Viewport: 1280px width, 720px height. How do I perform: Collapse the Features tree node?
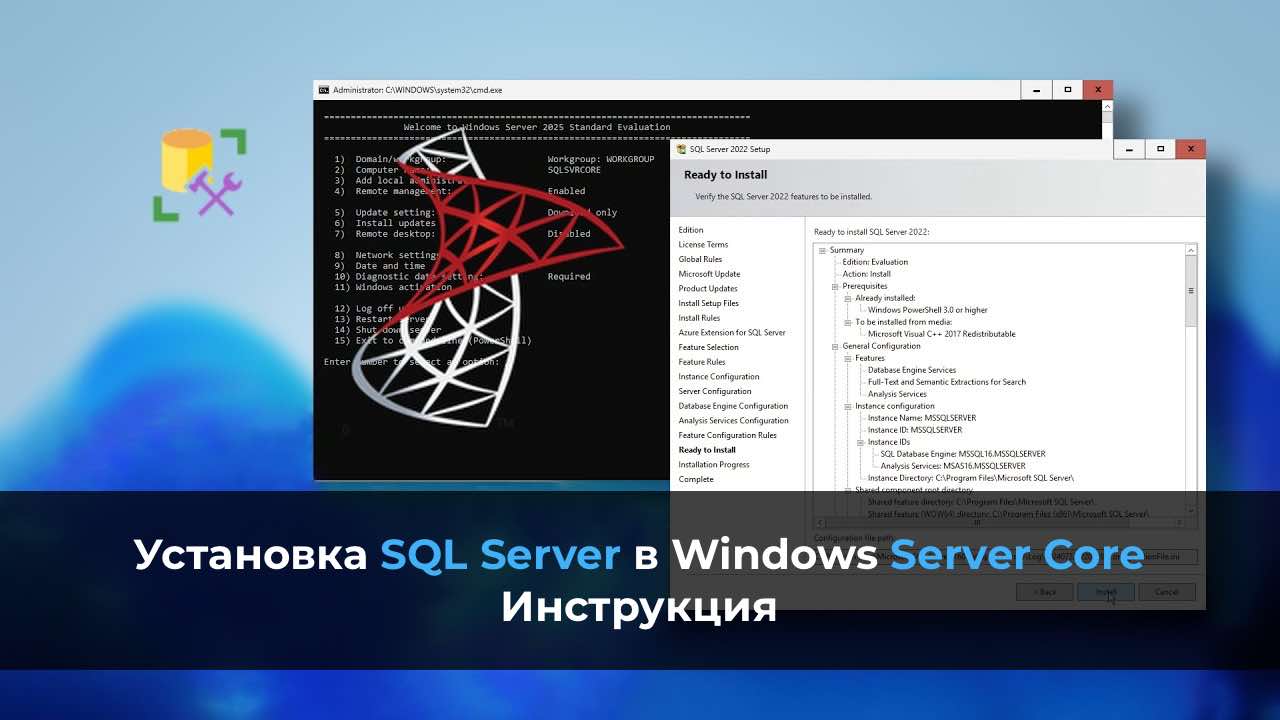(x=848, y=358)
